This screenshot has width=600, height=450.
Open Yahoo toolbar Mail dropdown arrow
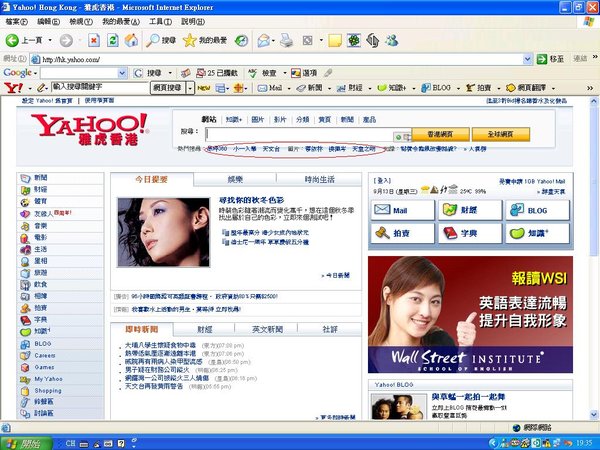[x=289, y=88]
